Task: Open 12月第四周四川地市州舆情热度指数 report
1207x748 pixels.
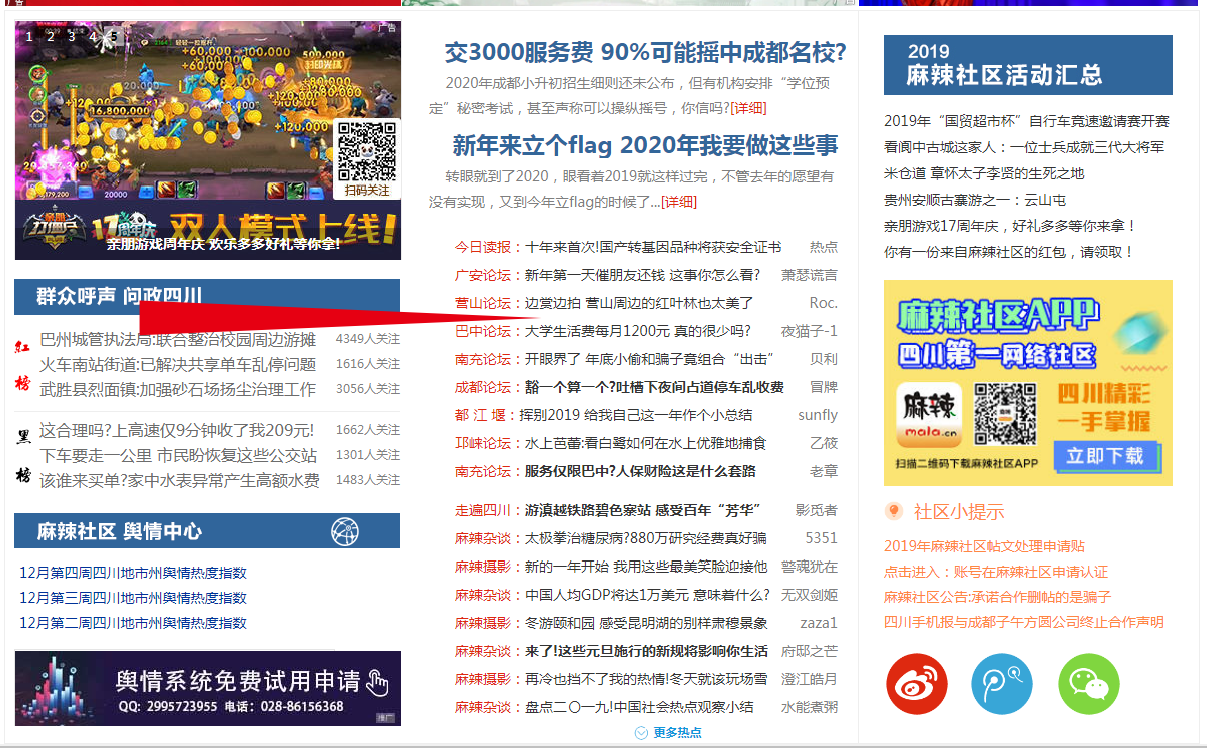Action: click(x=133, y=573)
